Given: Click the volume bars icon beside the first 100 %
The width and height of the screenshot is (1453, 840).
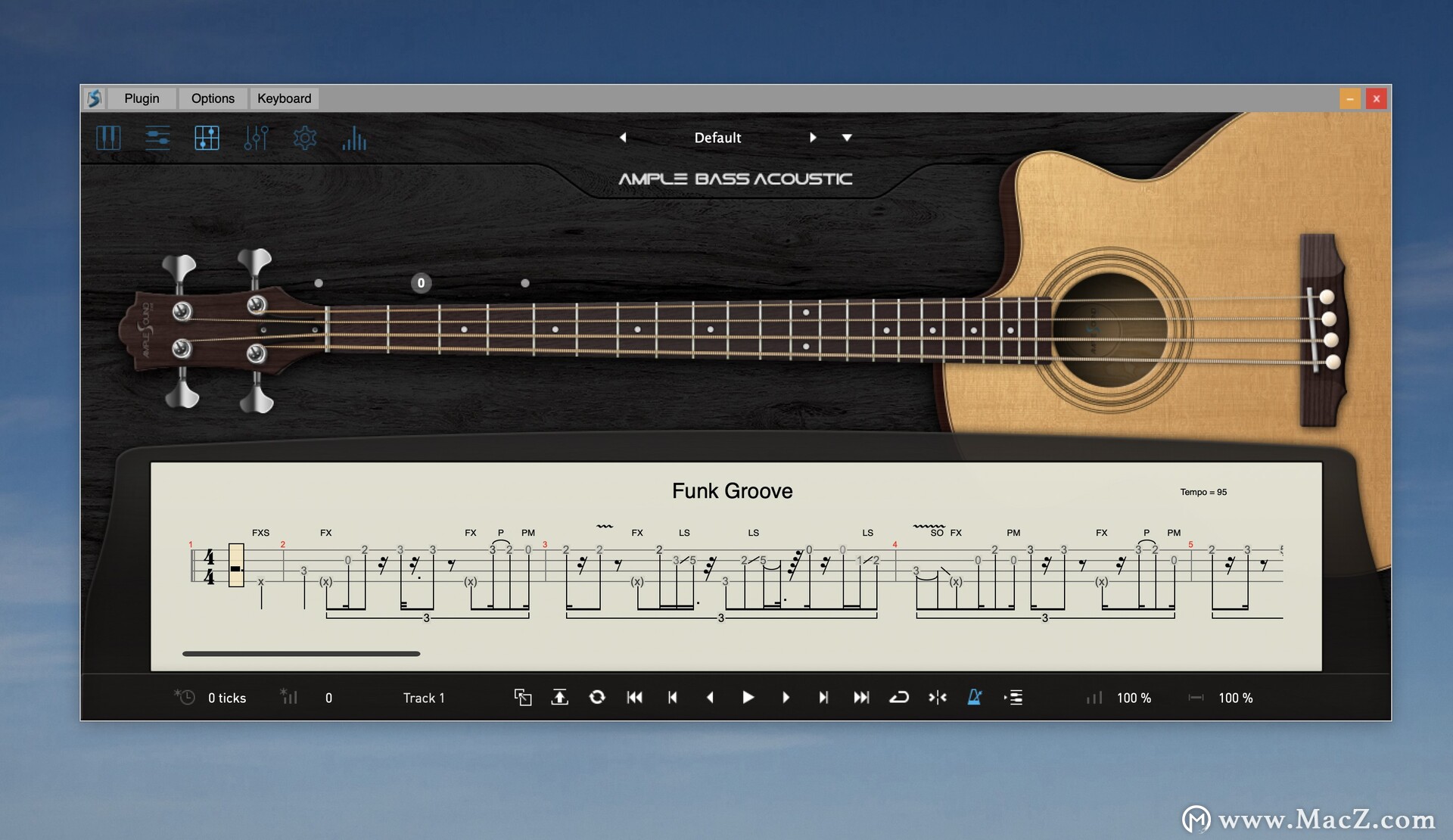Looking at the screenshot, I should [1094, 698].
